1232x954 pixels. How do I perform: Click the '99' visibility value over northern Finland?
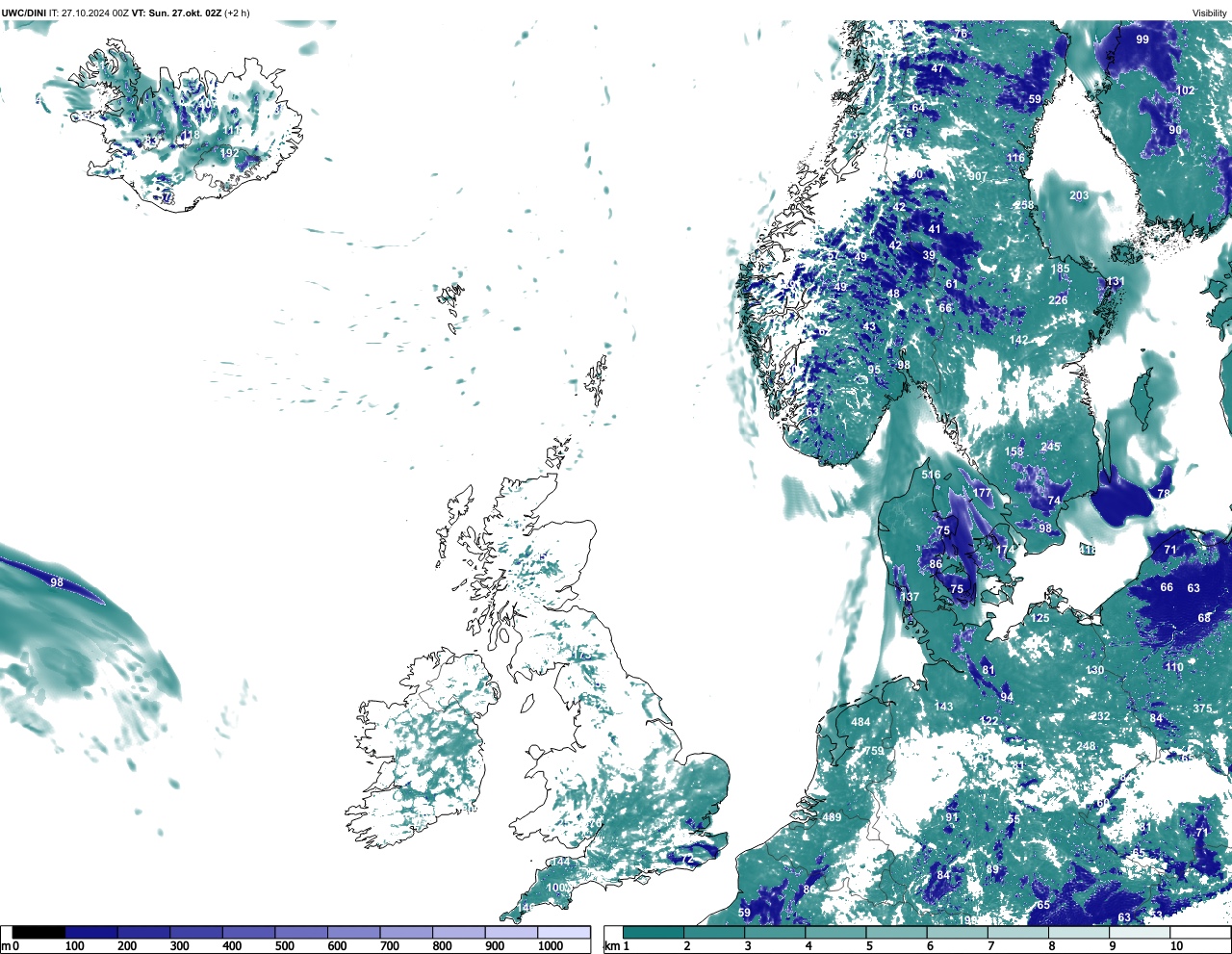(1142, 39)
